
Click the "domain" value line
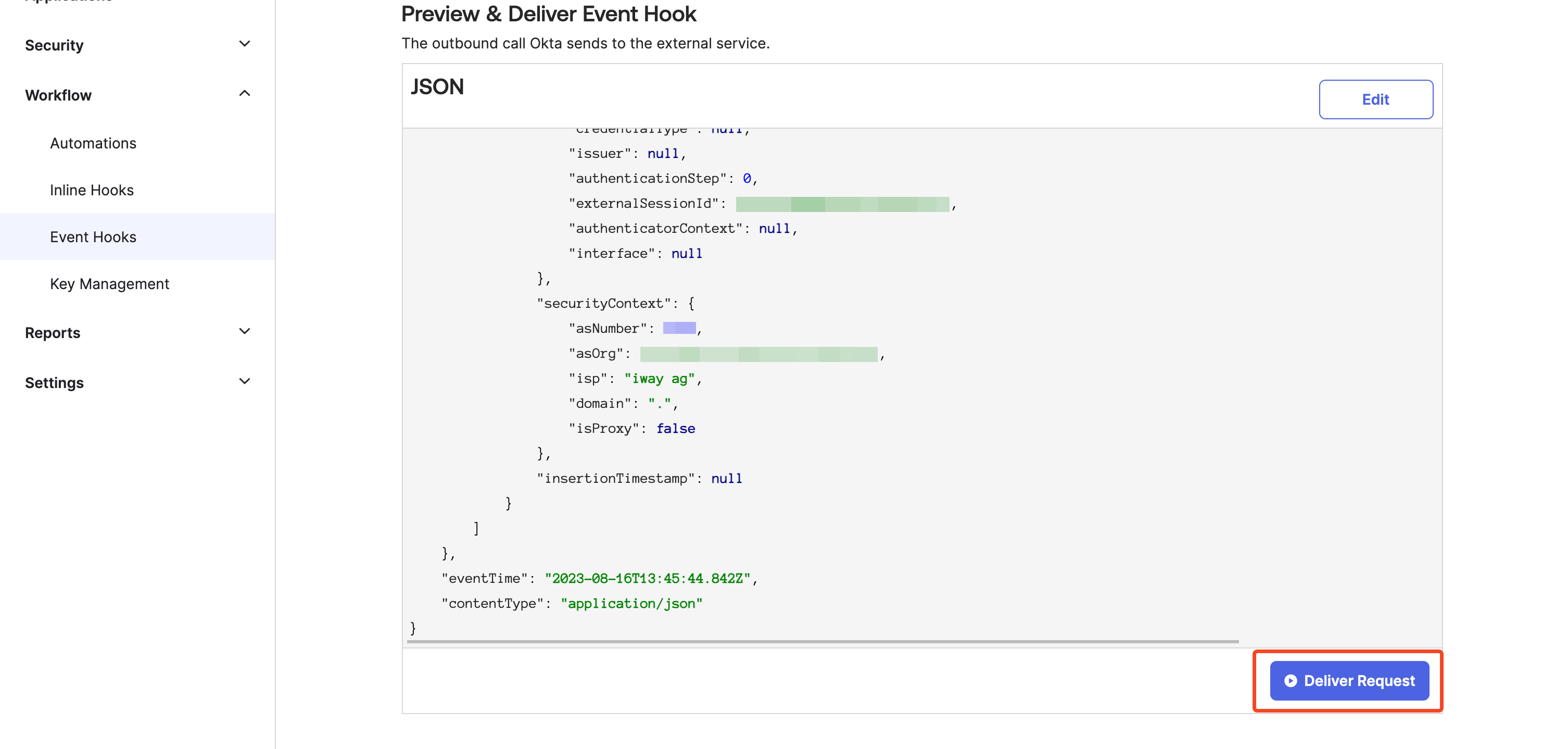click(x=623, y=403)
